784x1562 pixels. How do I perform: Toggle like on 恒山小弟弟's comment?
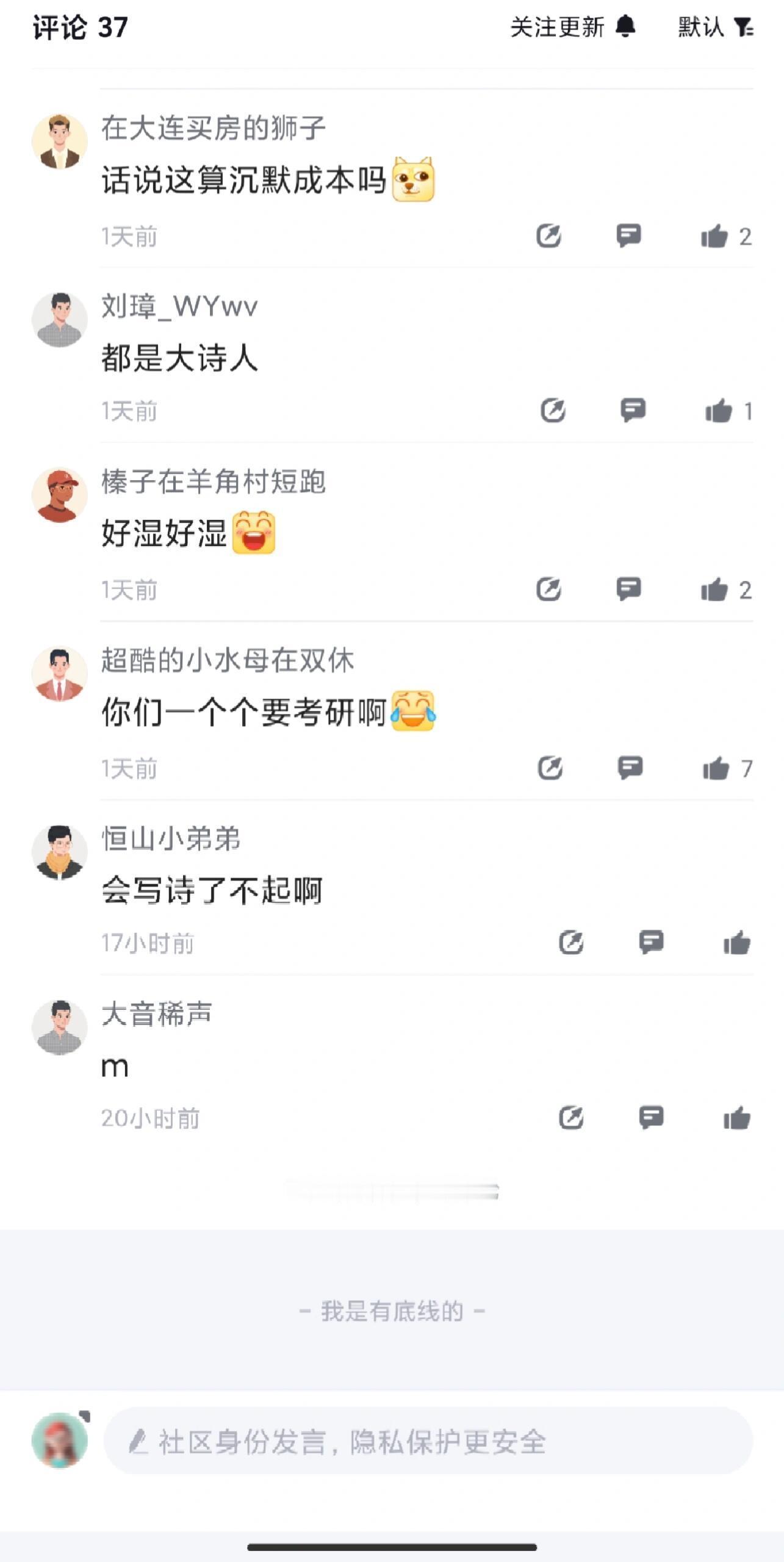tap(737, 943)
